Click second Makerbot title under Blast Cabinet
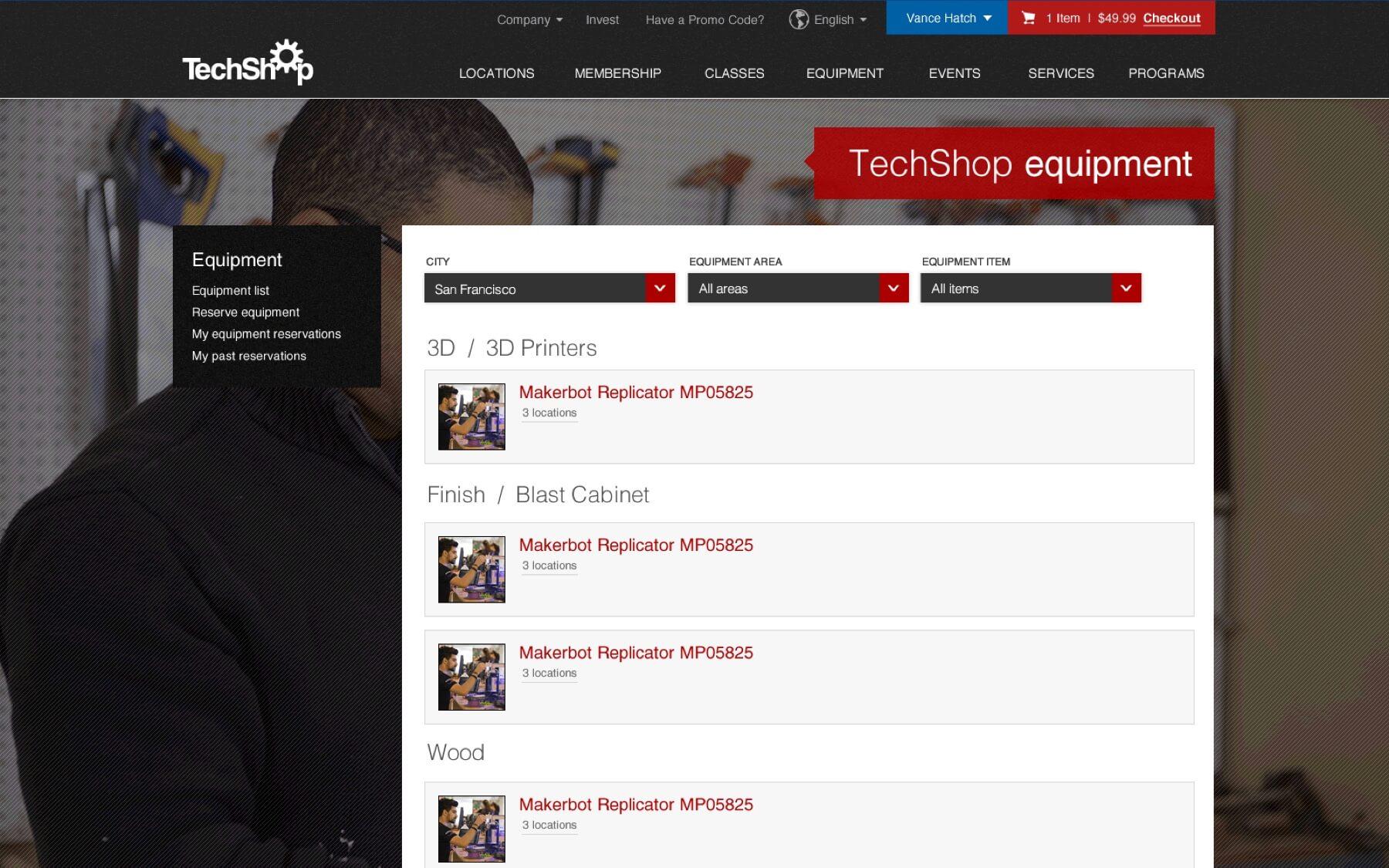The width and height of the screenshot is (1389, 868). 636,653
